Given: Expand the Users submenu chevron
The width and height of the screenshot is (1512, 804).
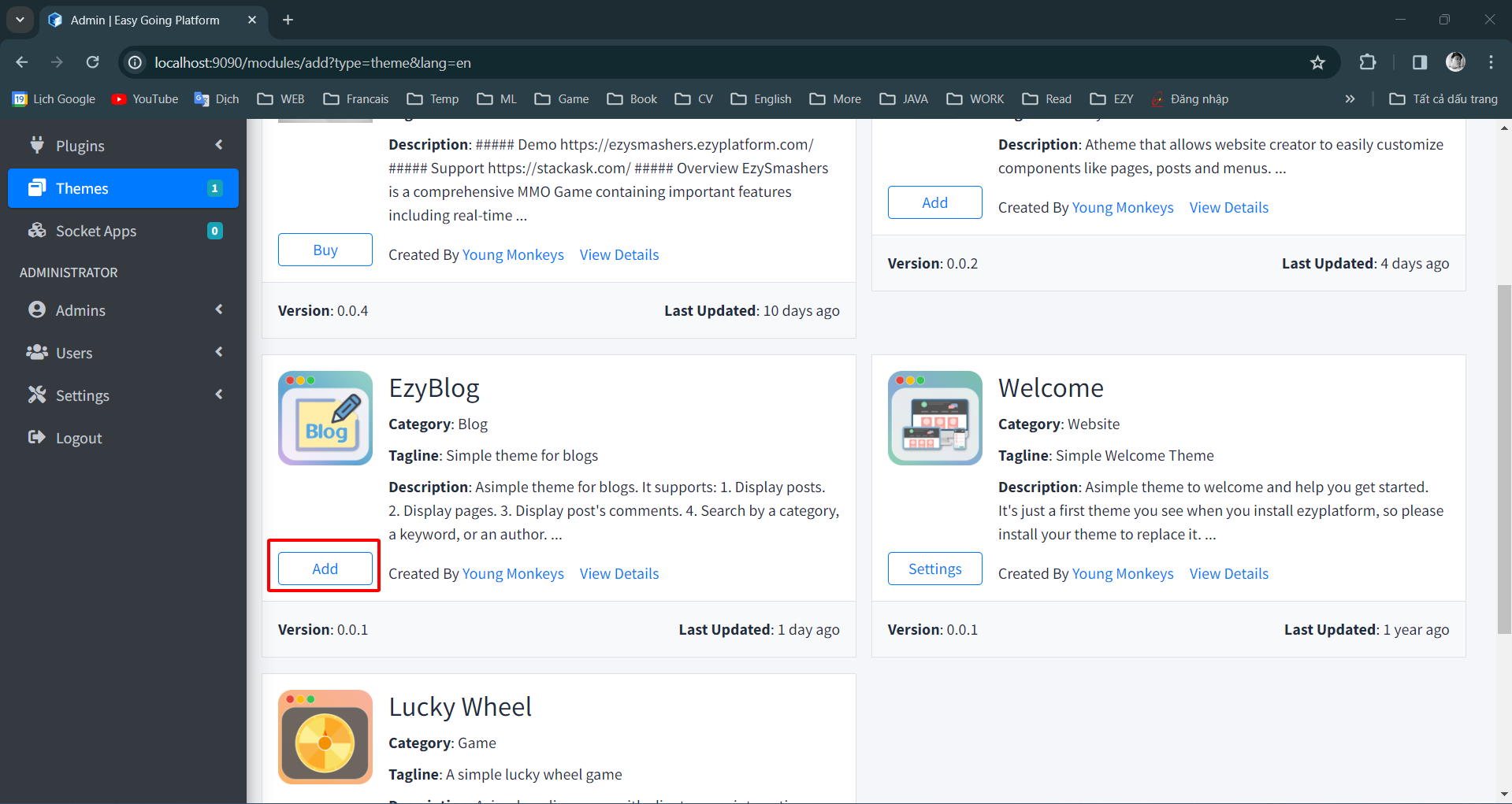Looking at the screenshot, I should (219, 352).
